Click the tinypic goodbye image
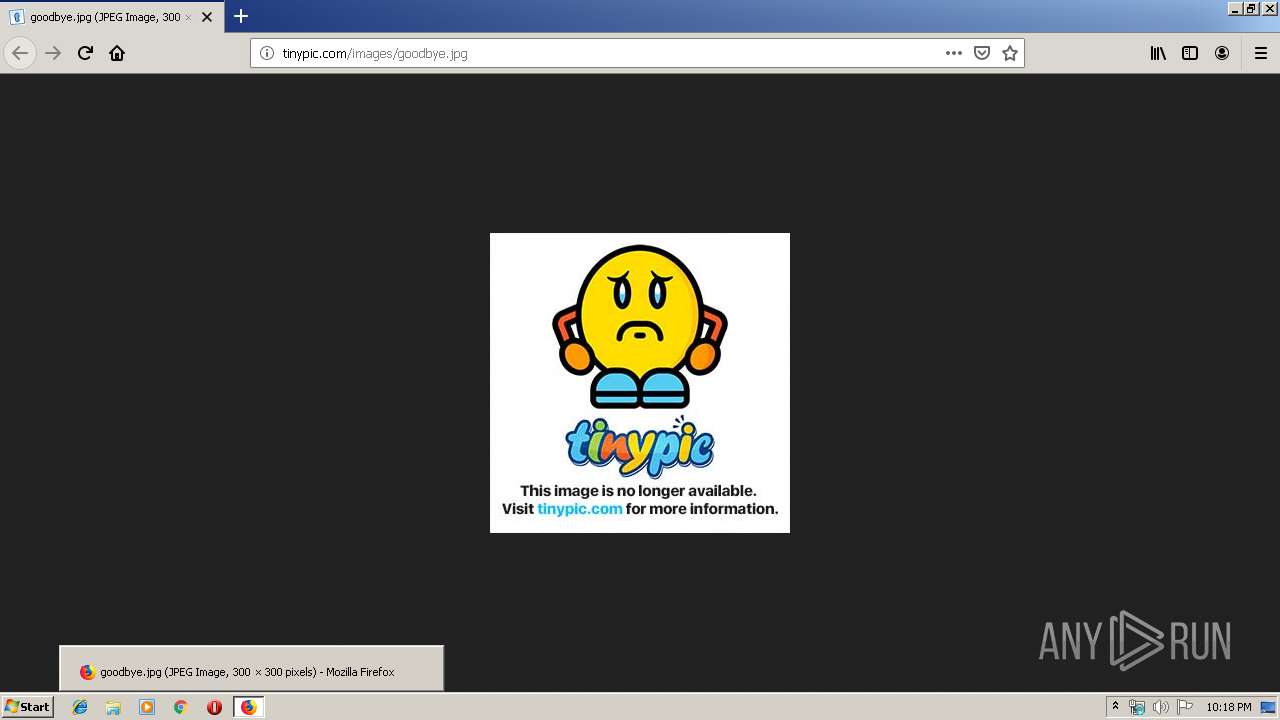The height and width of the screenshot is (720, 1280). coord(640,383)
